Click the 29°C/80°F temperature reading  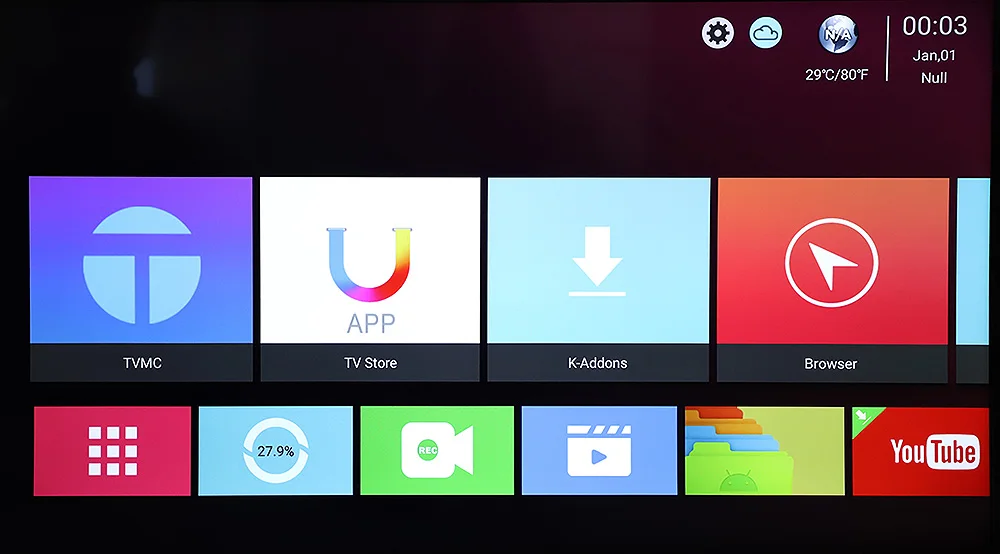pos(837,75)
